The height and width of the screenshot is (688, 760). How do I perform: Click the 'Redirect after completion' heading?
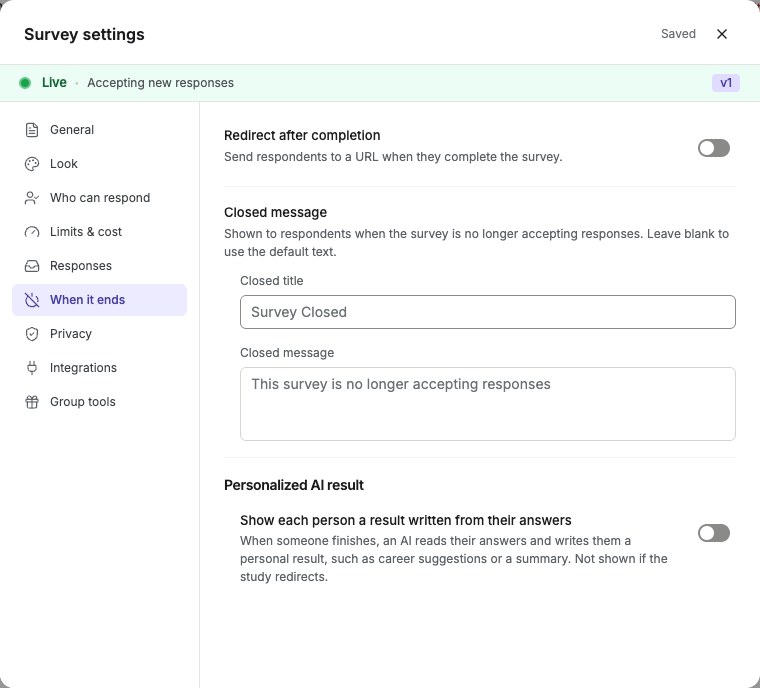(302, 135)
